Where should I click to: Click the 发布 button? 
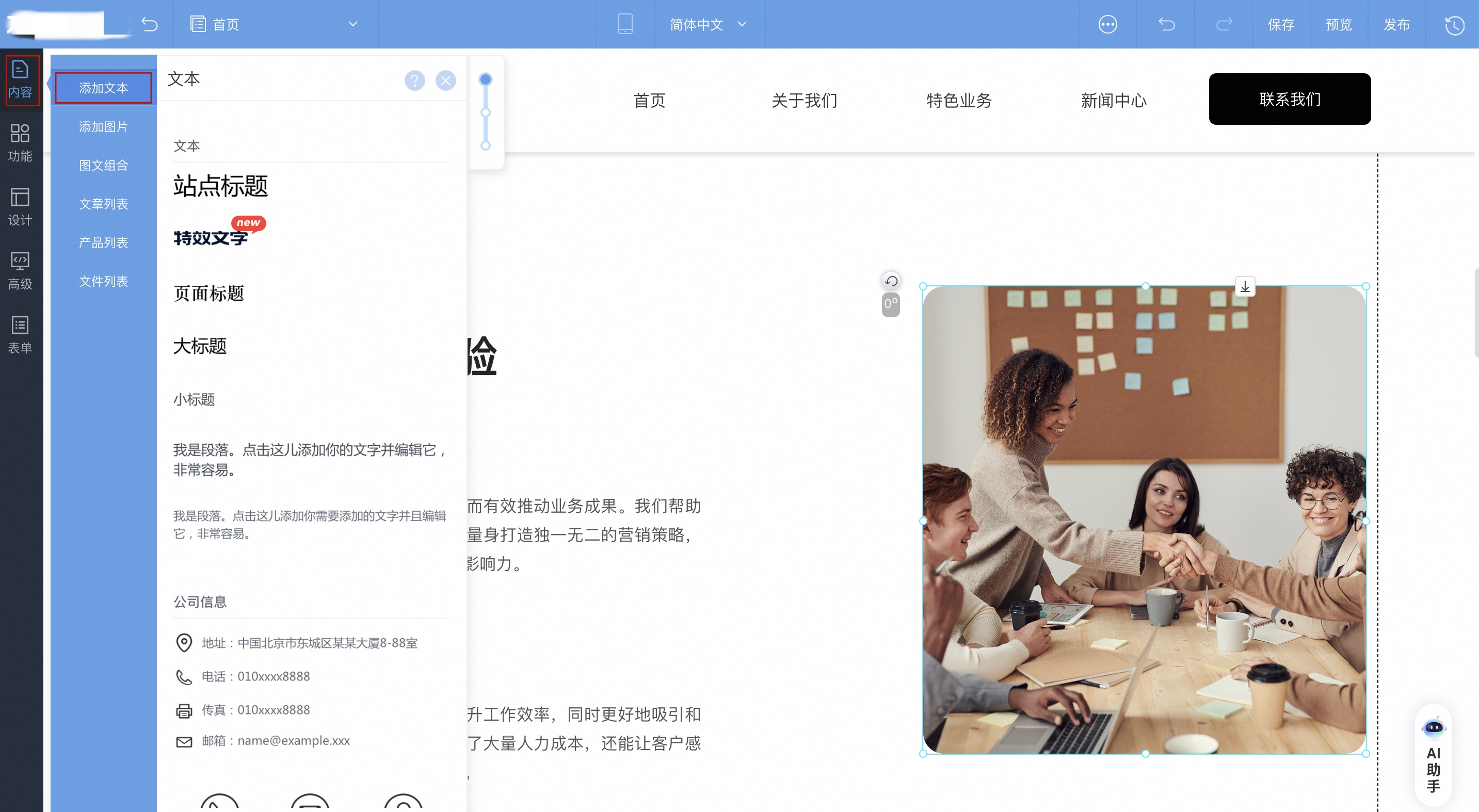click(1396, 25)
